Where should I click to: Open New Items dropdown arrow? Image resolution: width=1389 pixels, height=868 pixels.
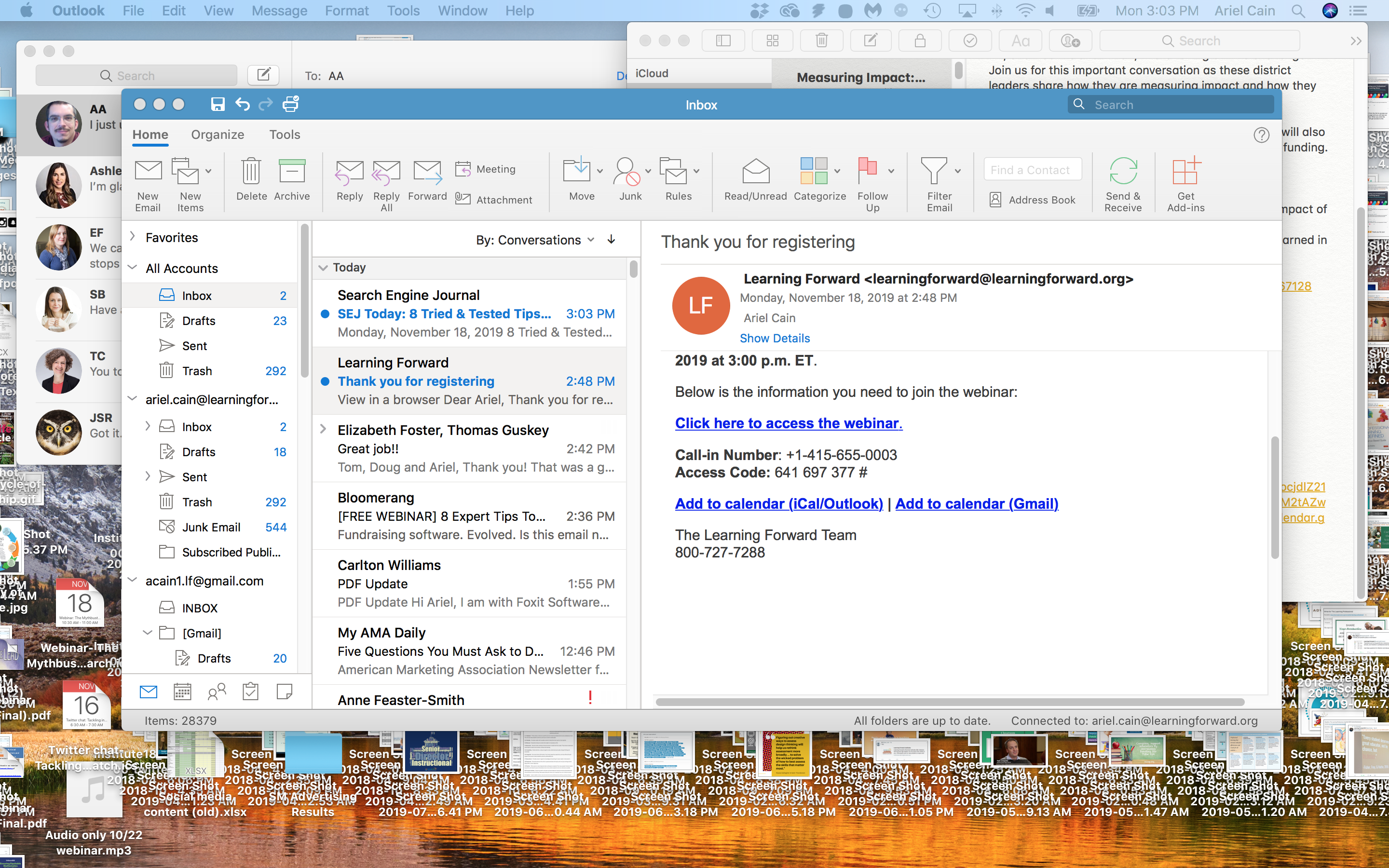[208, 171]
